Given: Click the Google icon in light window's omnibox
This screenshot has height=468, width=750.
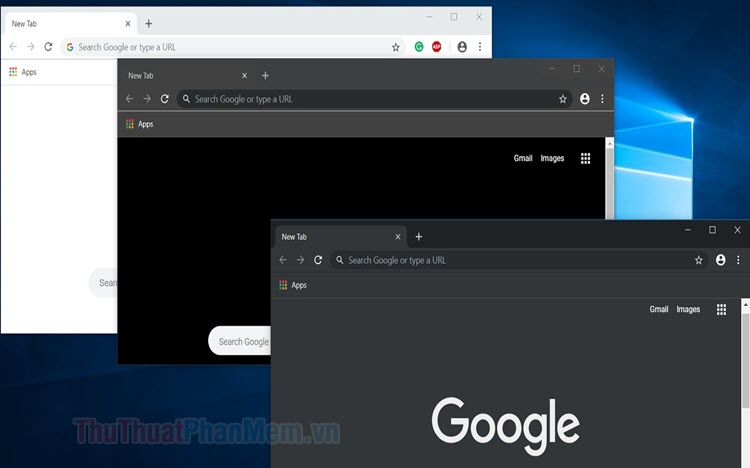Looking at the screenshot, I should point(70,47).
